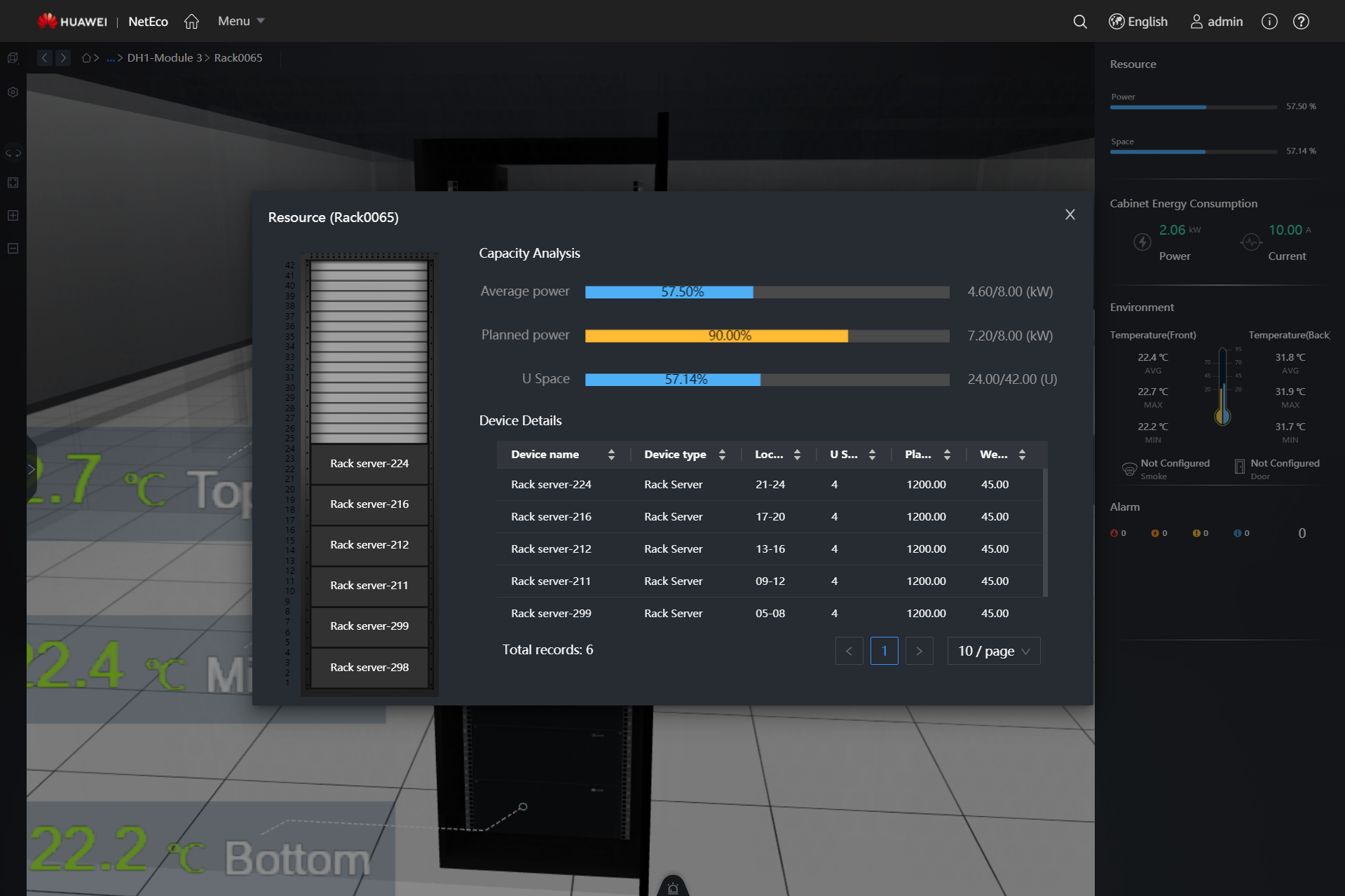Viewport: 1345px width, 896px height.
Task: Open the search icon in top bar
Action: (1080, 22)
